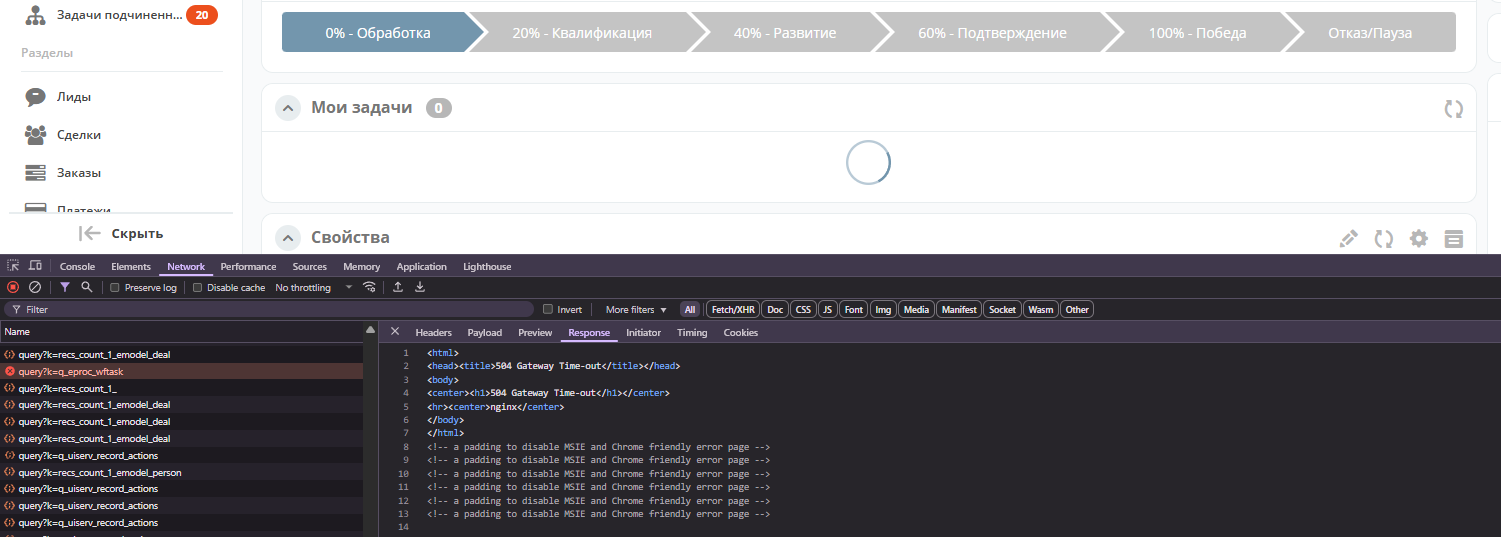The image size is (1501, 537).
Task: Click the inspect element picker icon
Action: point(13,266)
